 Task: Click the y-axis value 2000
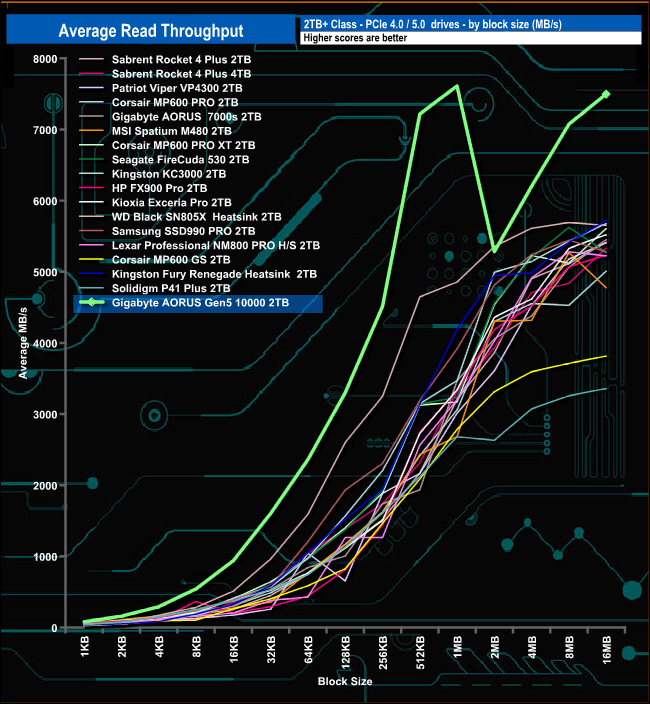pyautogui.click(x=45, y=486)
